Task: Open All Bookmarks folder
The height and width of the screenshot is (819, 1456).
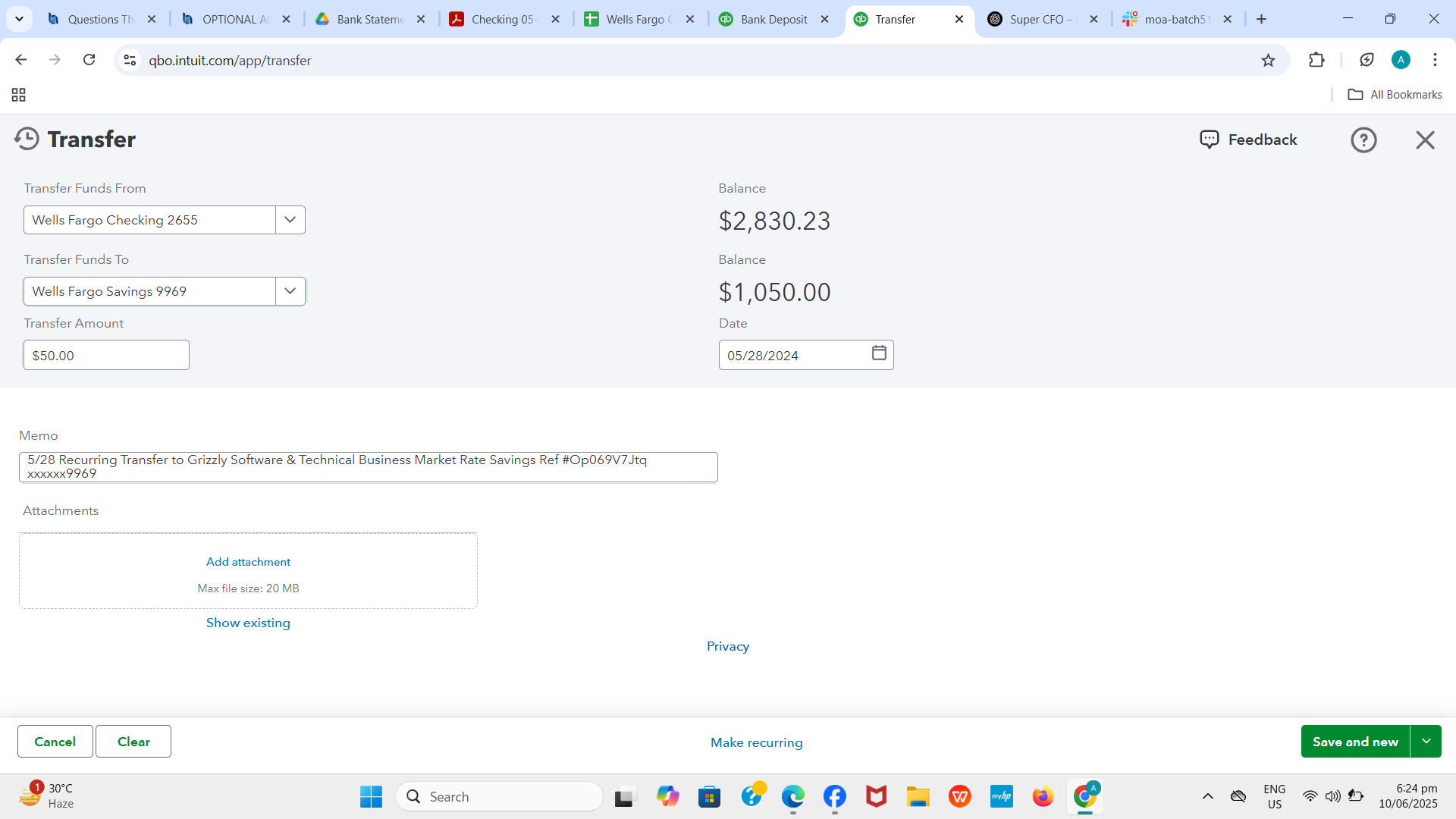Action: click(1395, 95)
